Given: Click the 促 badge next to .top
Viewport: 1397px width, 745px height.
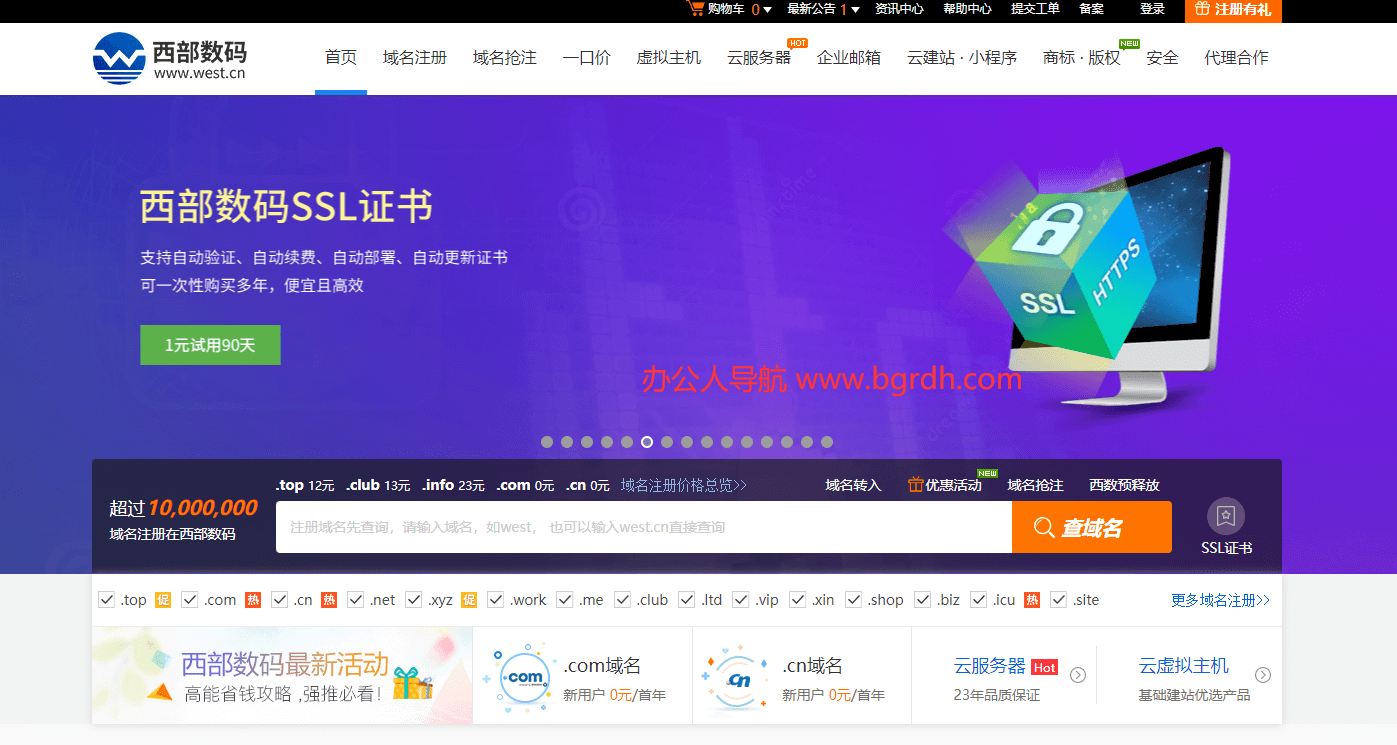Looking at the screenshot, I should point(163,600).
